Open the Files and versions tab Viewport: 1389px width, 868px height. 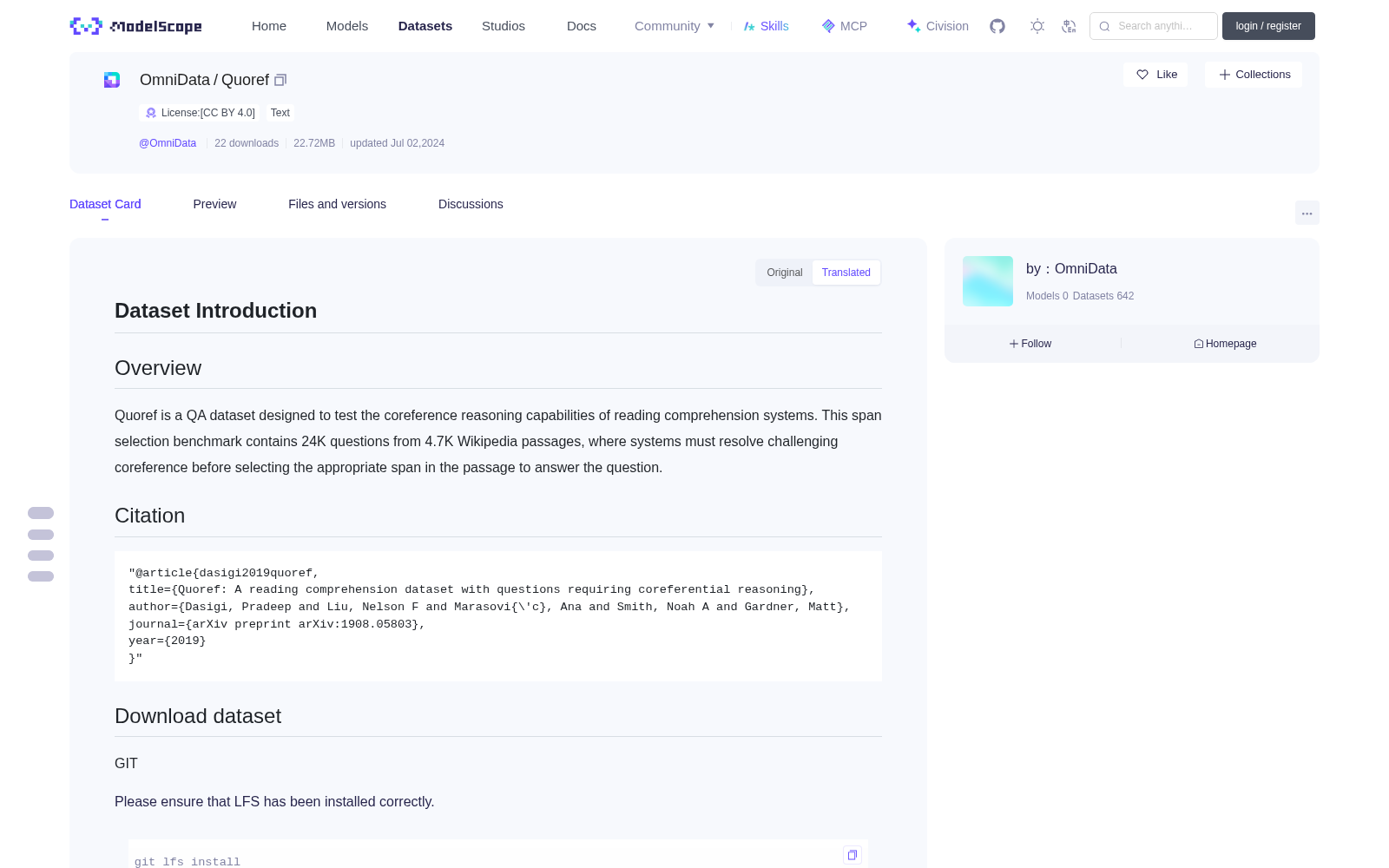[x=337, y=204]
